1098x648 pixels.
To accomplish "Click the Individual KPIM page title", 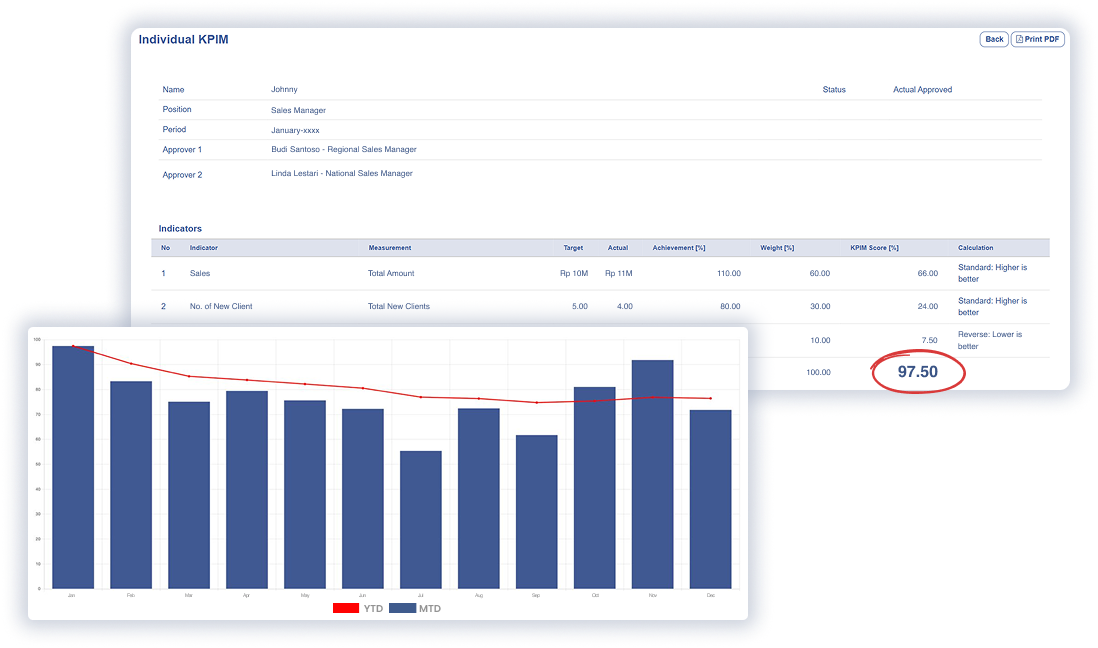I will coord(183,40).
